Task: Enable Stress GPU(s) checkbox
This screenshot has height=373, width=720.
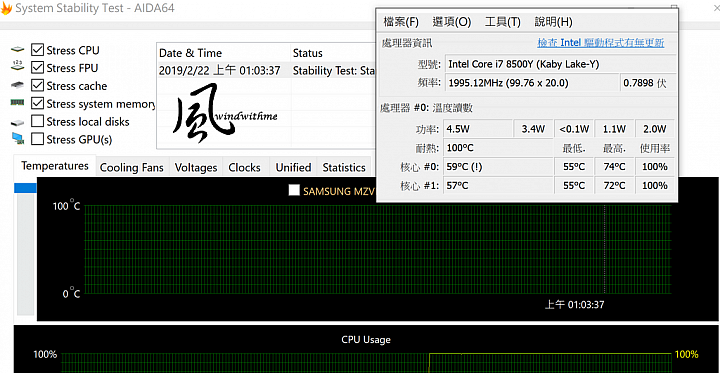Action: (38, 139)
